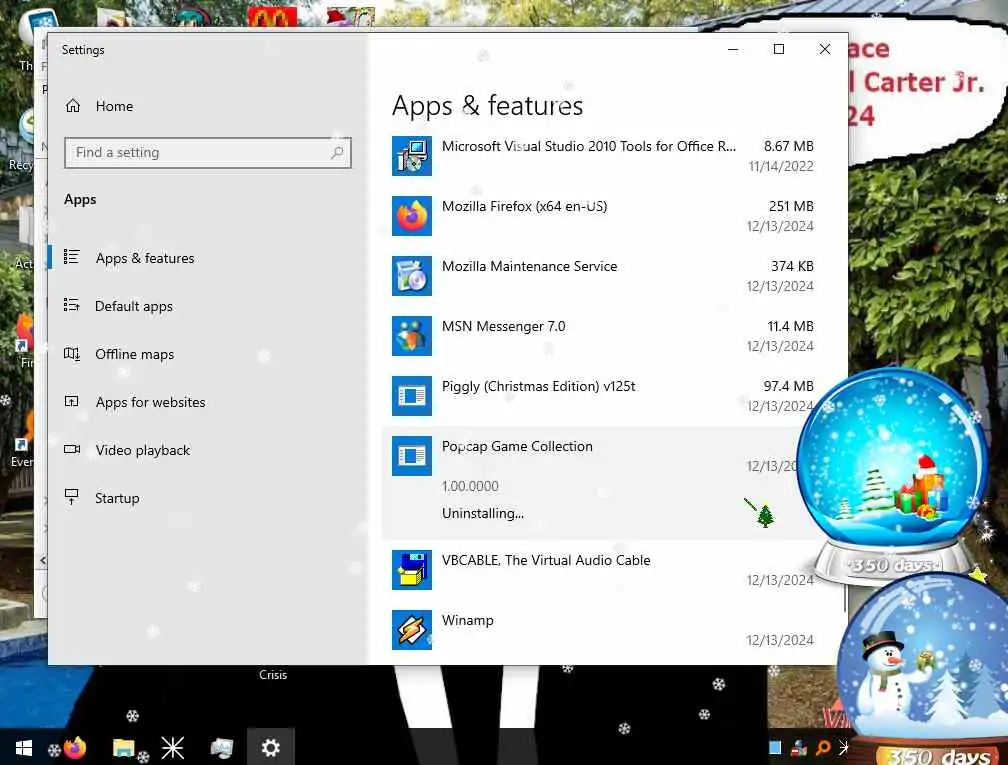Click the Uninstalling... status text
This screenshot has height=765, width=1008.
[482, 514]
